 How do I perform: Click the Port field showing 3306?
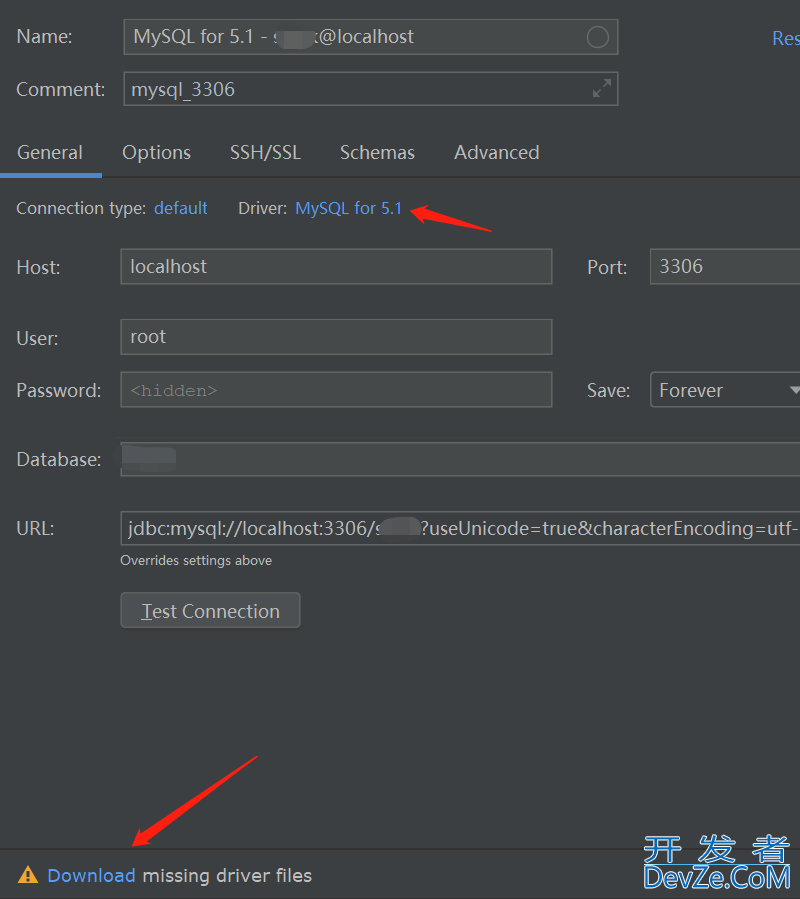coord(725,267)
